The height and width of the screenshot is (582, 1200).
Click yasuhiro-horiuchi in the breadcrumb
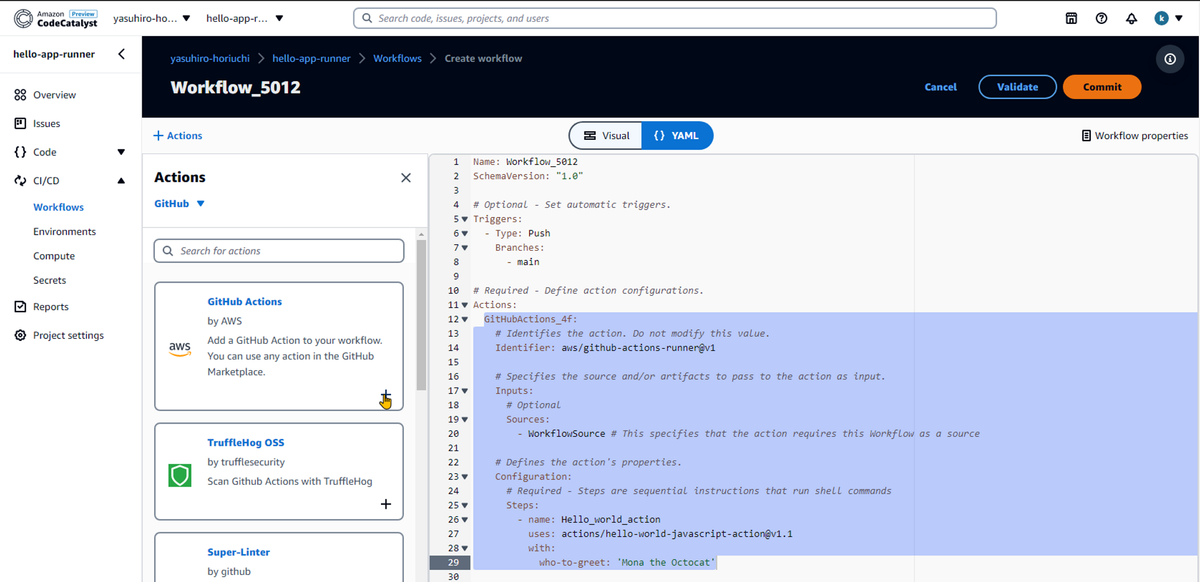(210, 58)
